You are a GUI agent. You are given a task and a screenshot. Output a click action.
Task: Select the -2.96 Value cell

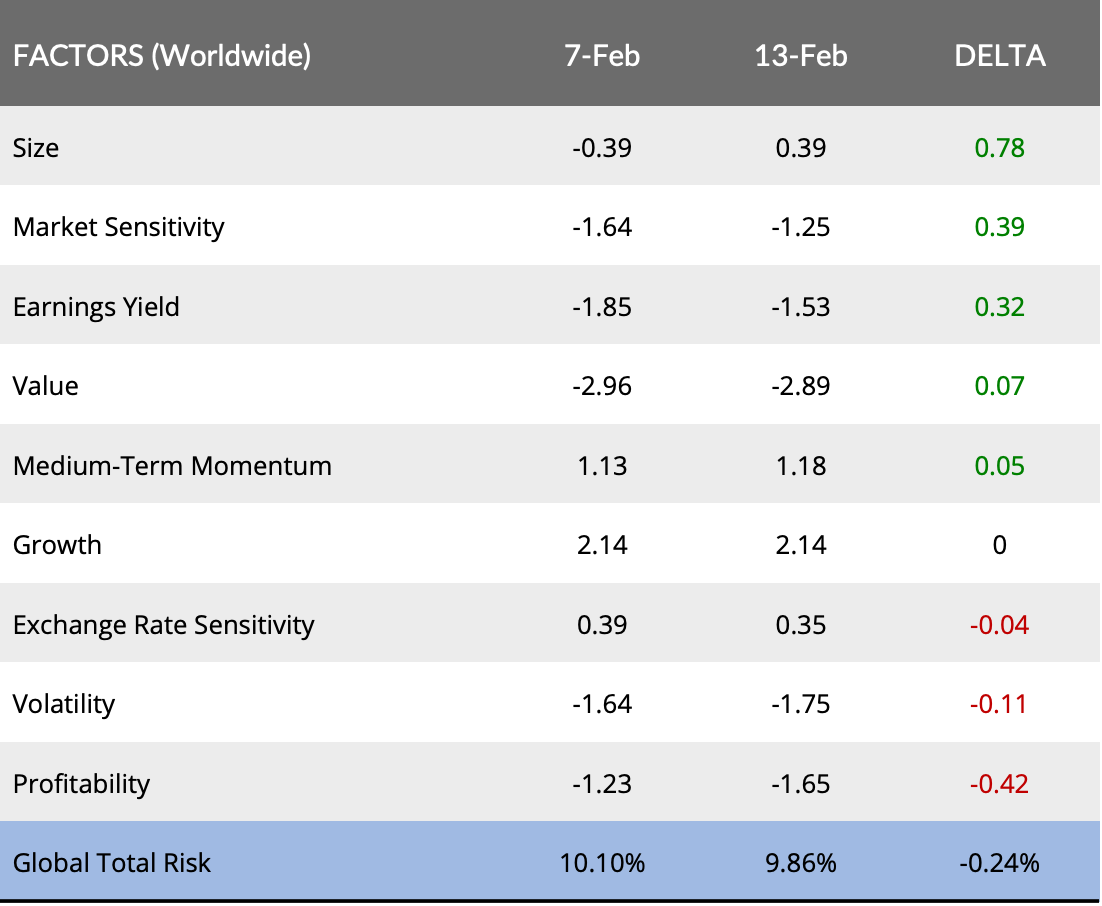[x=602, y=386]
